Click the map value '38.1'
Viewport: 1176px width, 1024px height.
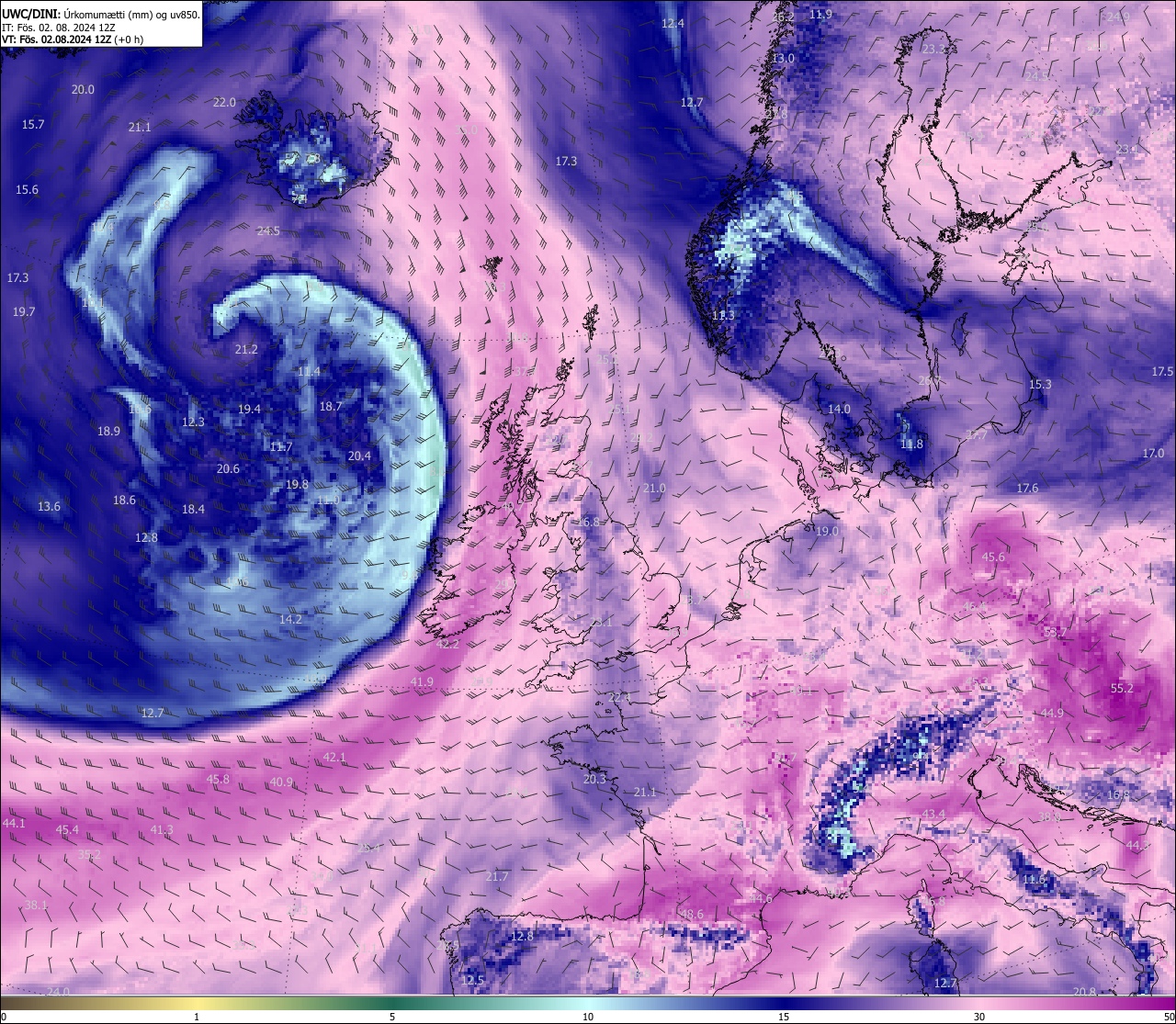point(35,905)
